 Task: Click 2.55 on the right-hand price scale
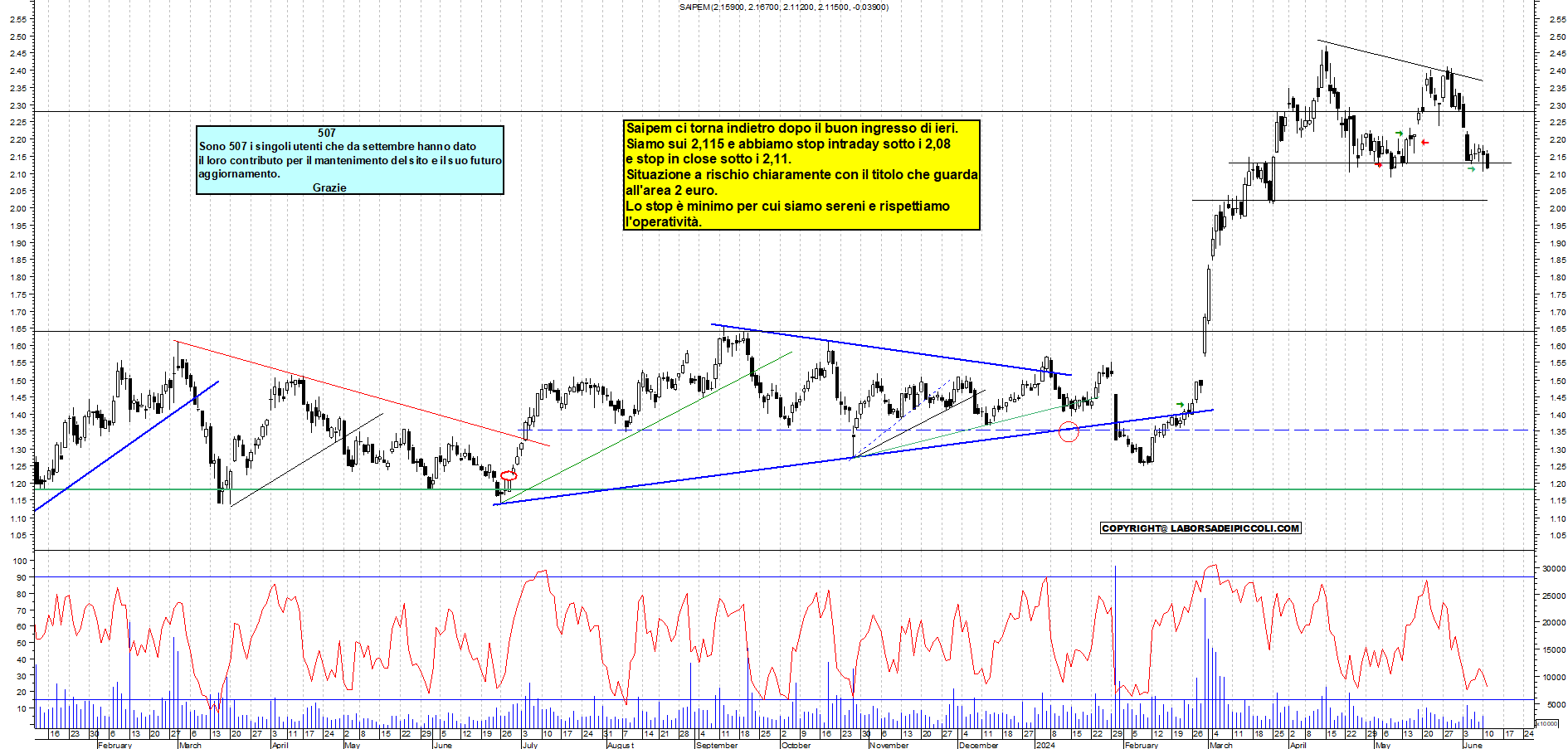point(1557,19)
